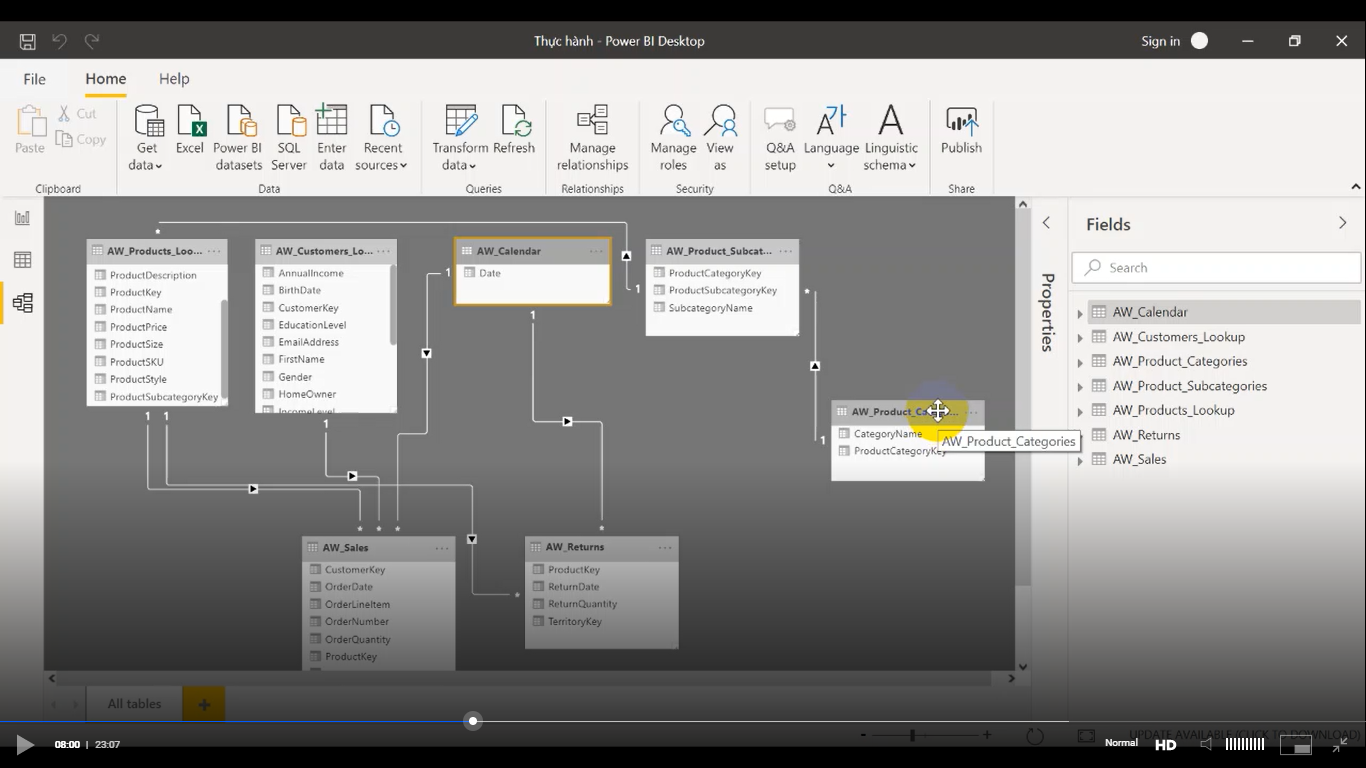The height and width of the screenshot is (768, 1366).
Task: Click Cut in the Clipboard group
Action: (77, 114)
